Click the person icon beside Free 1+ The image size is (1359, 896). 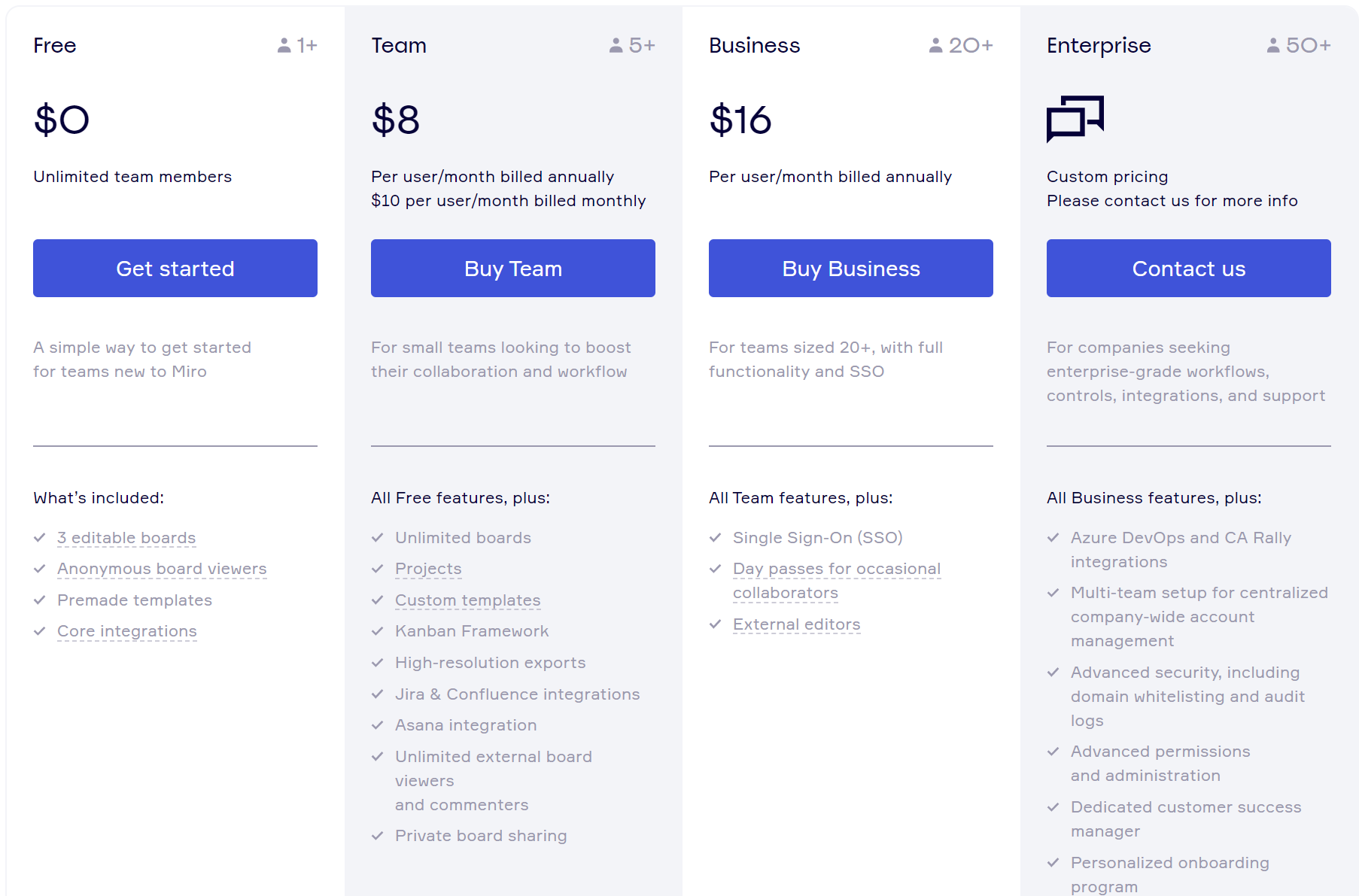click(x=284, y=46)
